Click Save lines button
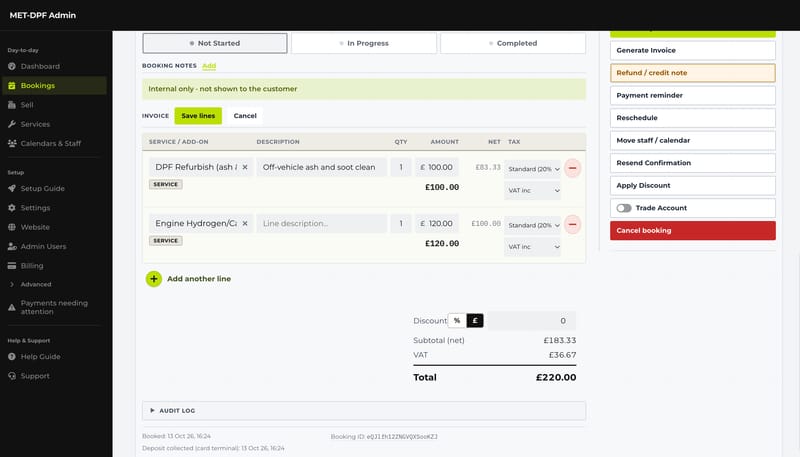The height and width of the screenshot is (457, 800). pos(198,116)
